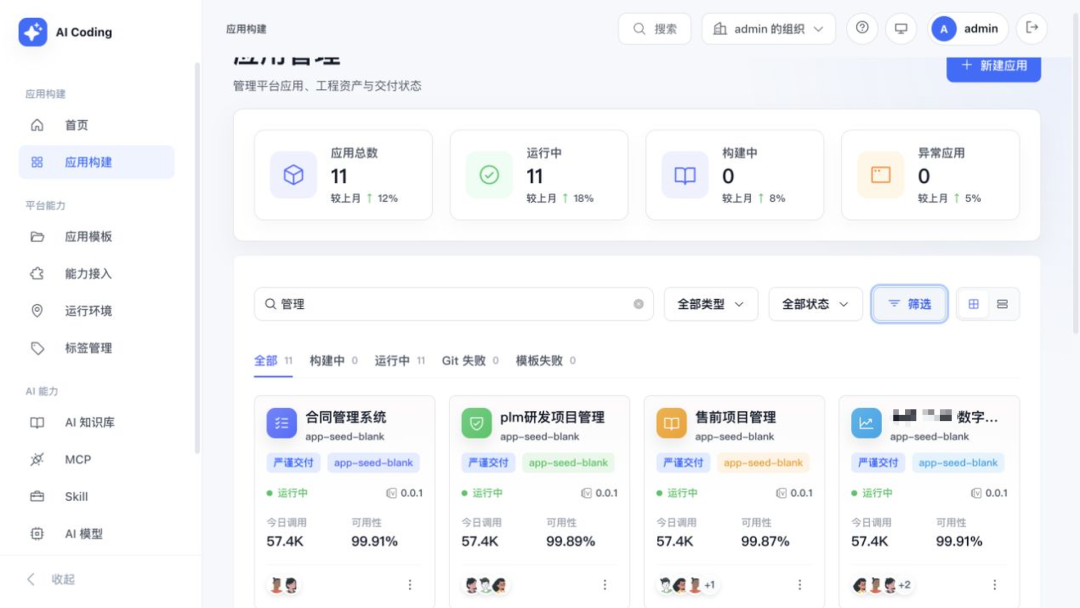Open 运行环境 in the sidebar
Viewport: 1080px width, 608px height.
click(x=96, y=311)
